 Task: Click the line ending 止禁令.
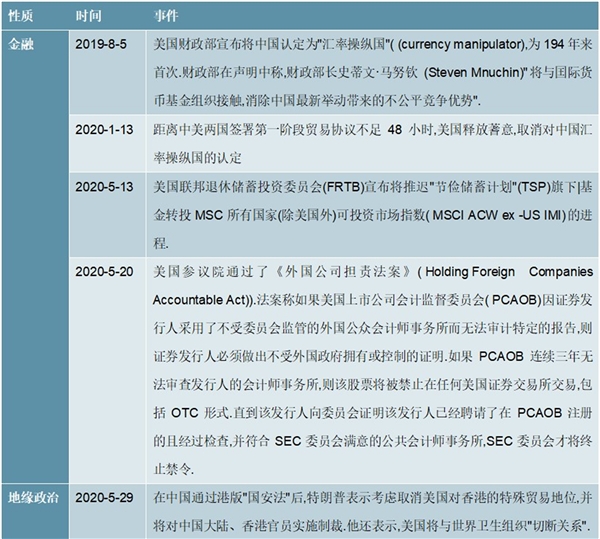click(174, 469)
